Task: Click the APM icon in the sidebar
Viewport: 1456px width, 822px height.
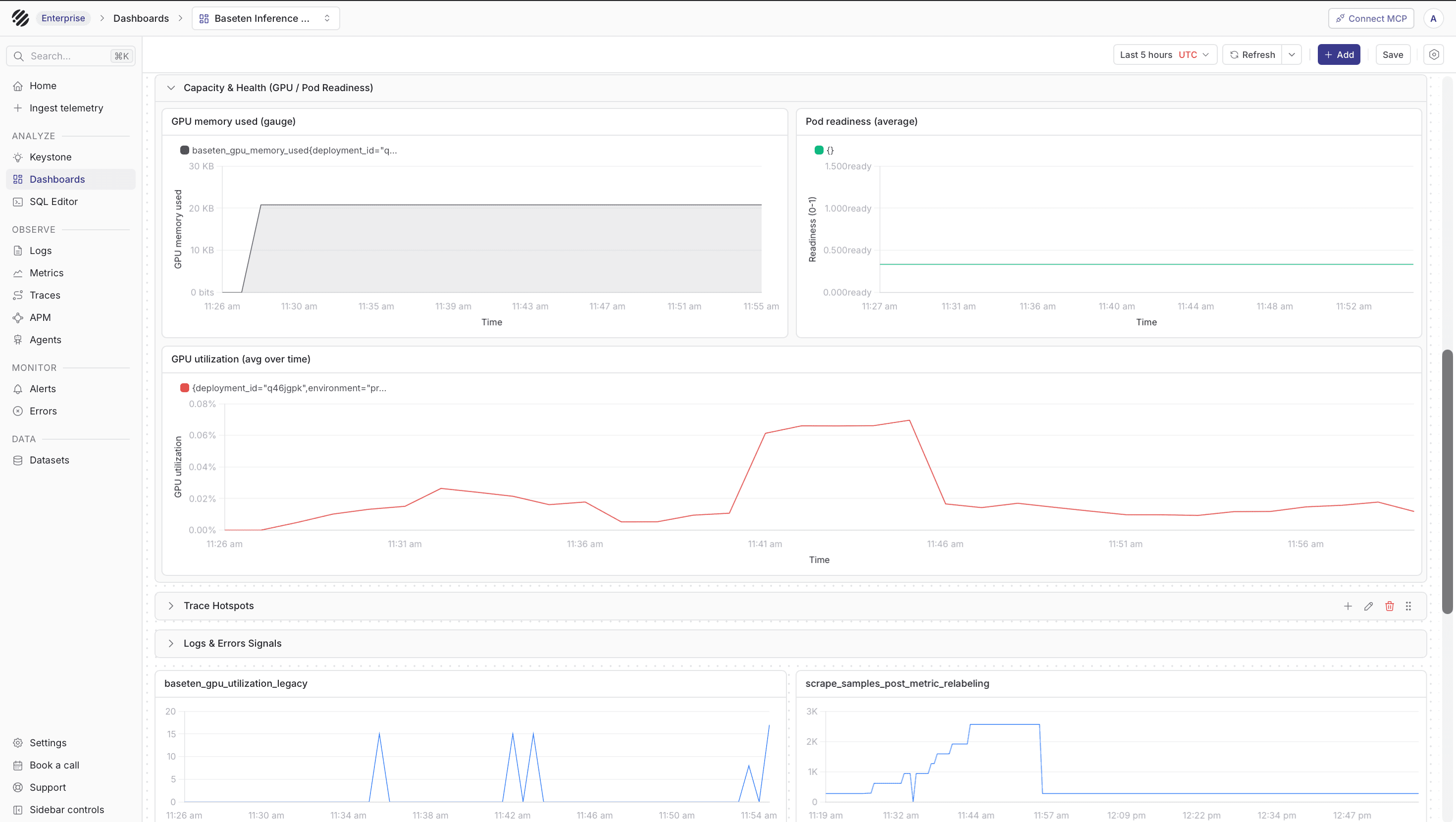Action: [x=18, y=318]
